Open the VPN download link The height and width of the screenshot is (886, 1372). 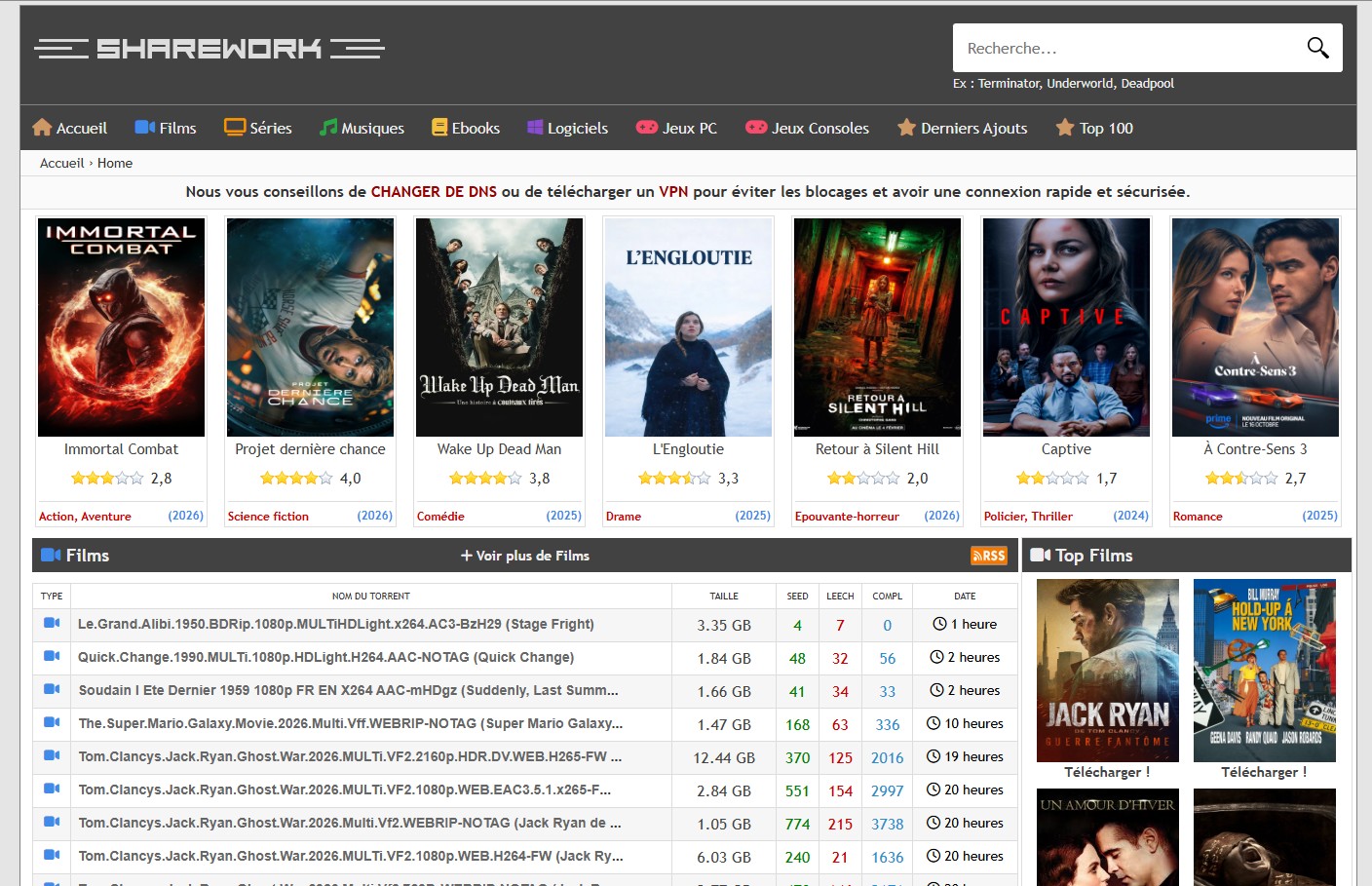pyautogui.click(x=673, y=192)
